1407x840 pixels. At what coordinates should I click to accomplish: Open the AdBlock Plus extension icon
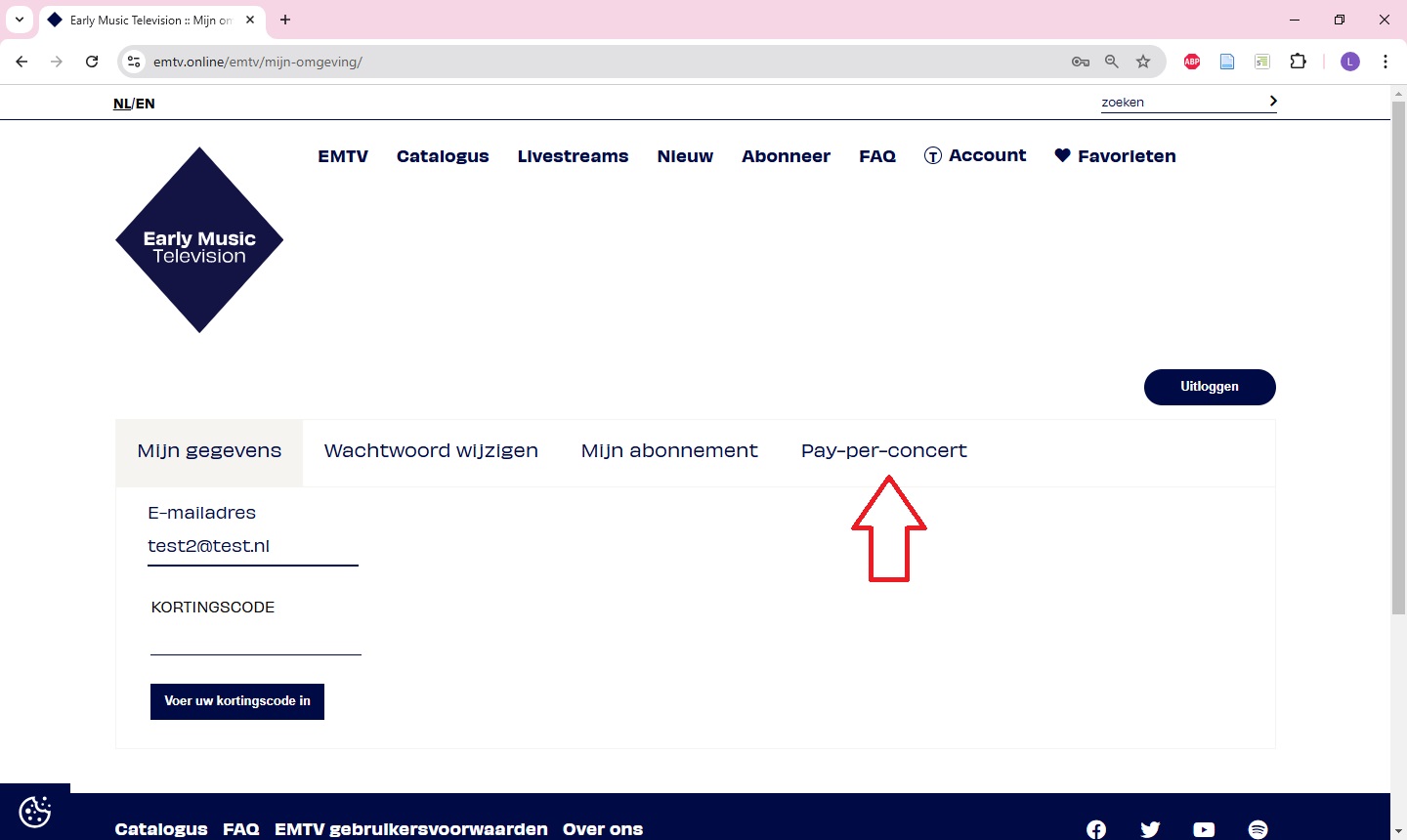point(1192,62)
